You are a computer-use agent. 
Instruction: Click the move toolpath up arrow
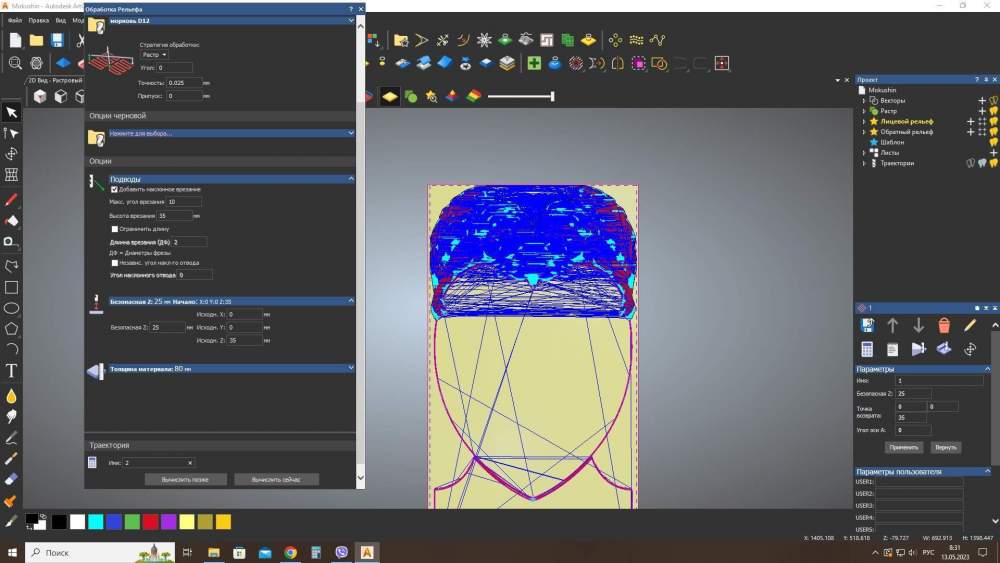[893, 325]
